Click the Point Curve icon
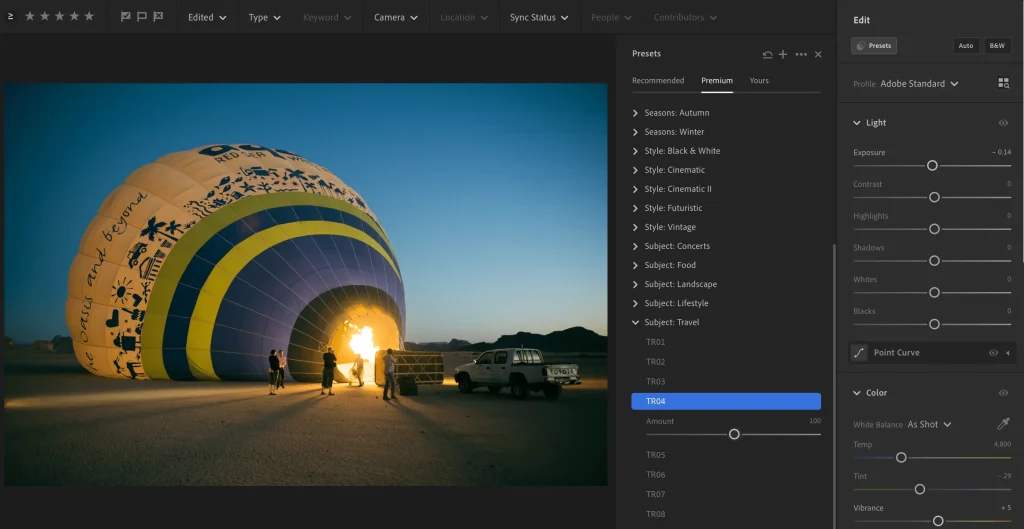The image size is (1024, 529). (x=859, y=353)
